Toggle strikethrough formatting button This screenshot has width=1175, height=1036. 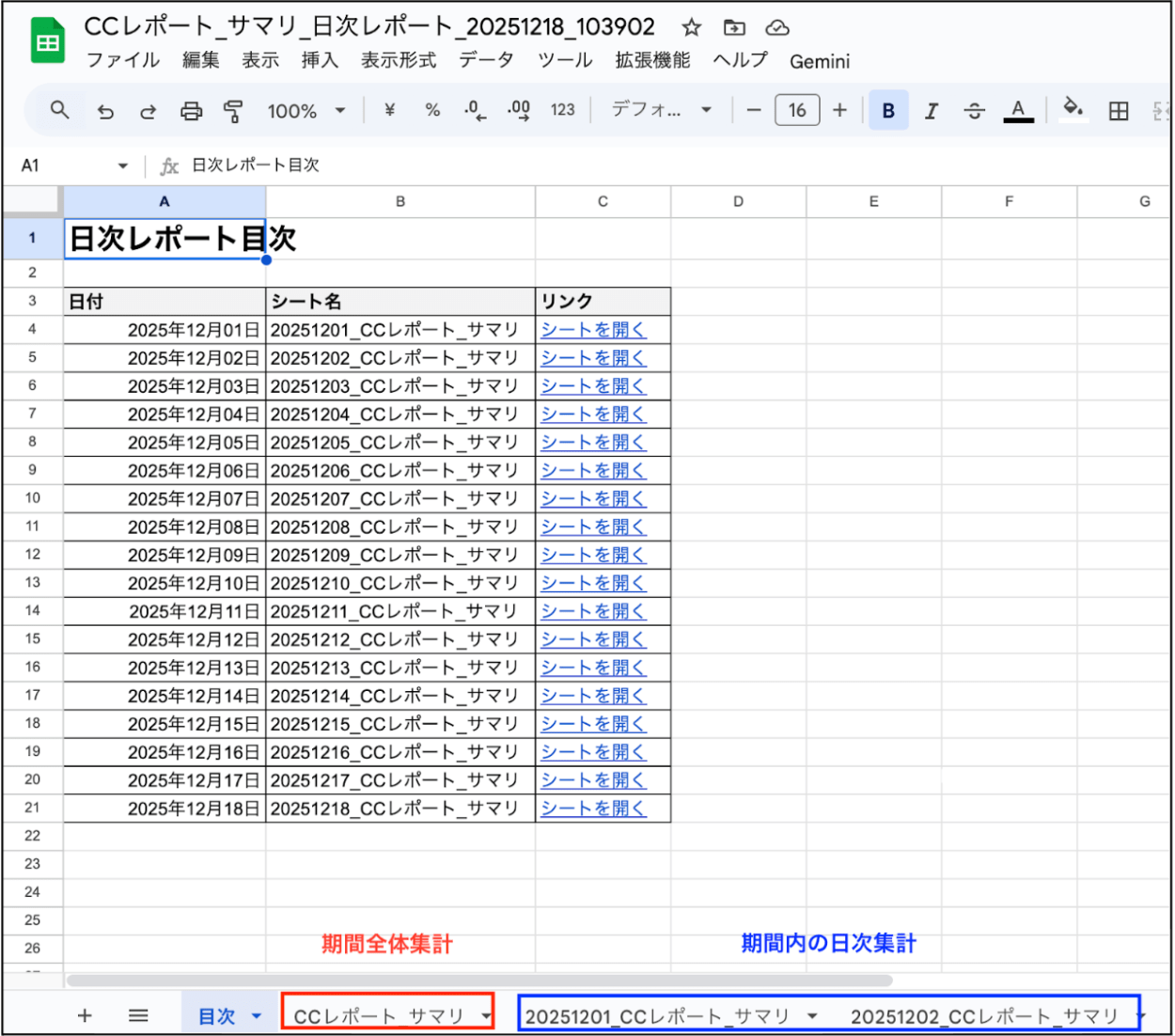[x=974, y=111]
